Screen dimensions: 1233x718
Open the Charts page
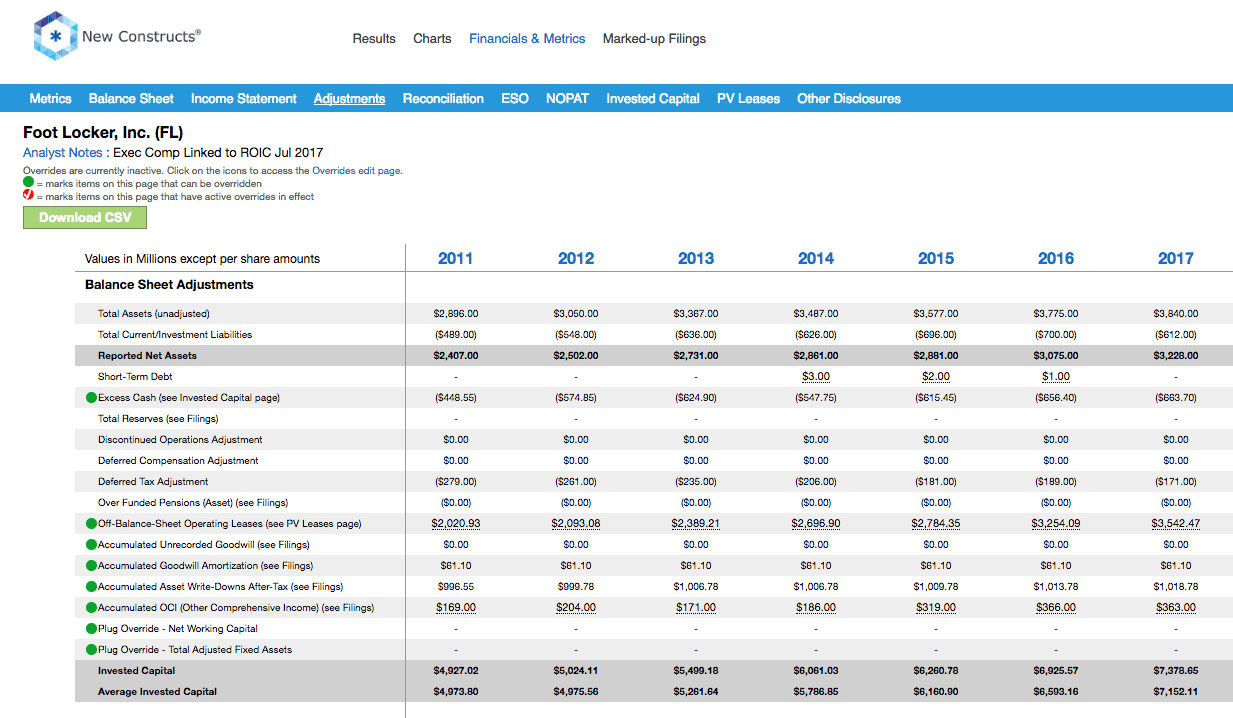click(432, 39)
